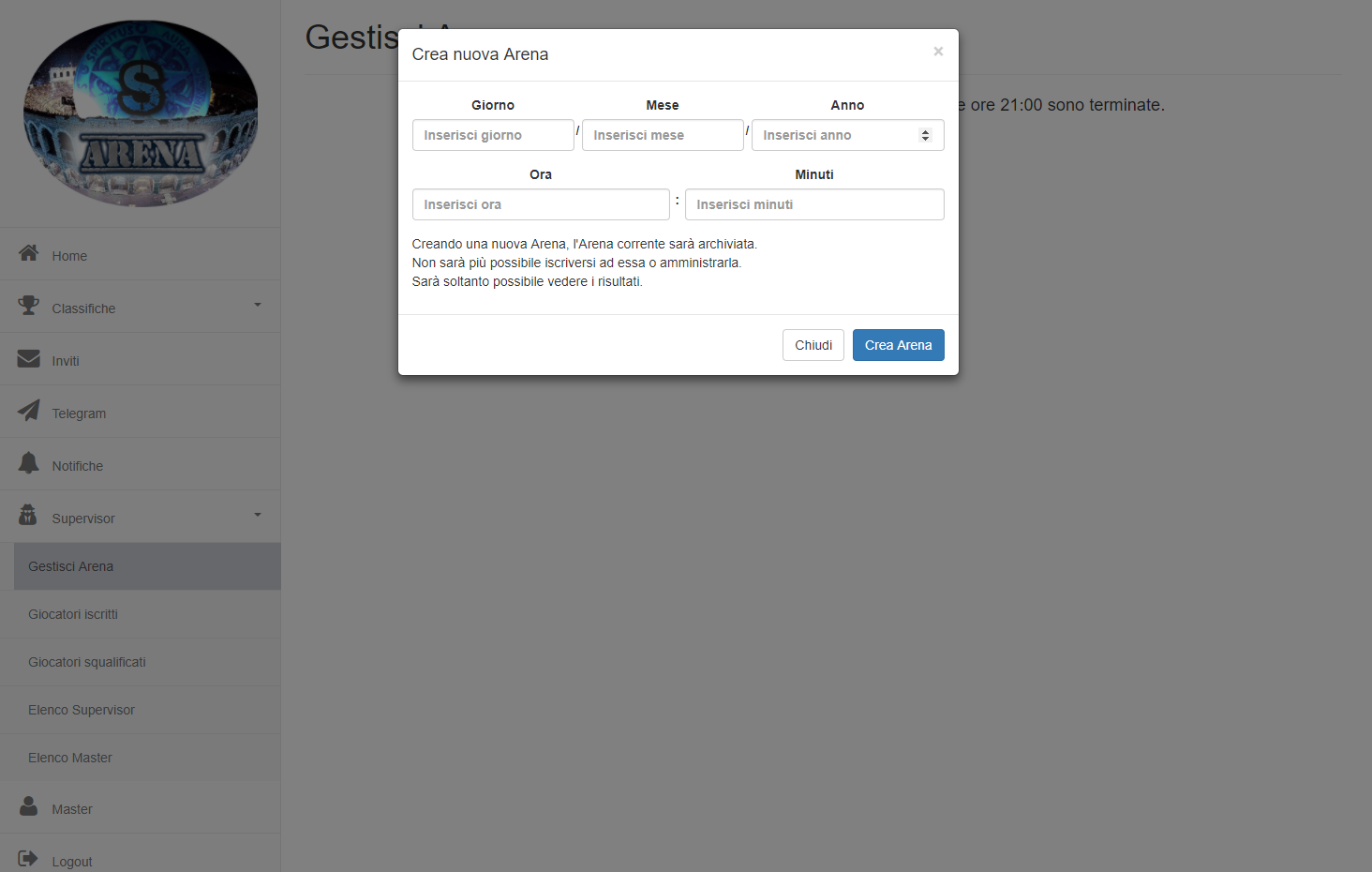The width and height of the screenshot is (1372, 872).
Task: Click the Master user icon
Action: [x=29, y=806]
